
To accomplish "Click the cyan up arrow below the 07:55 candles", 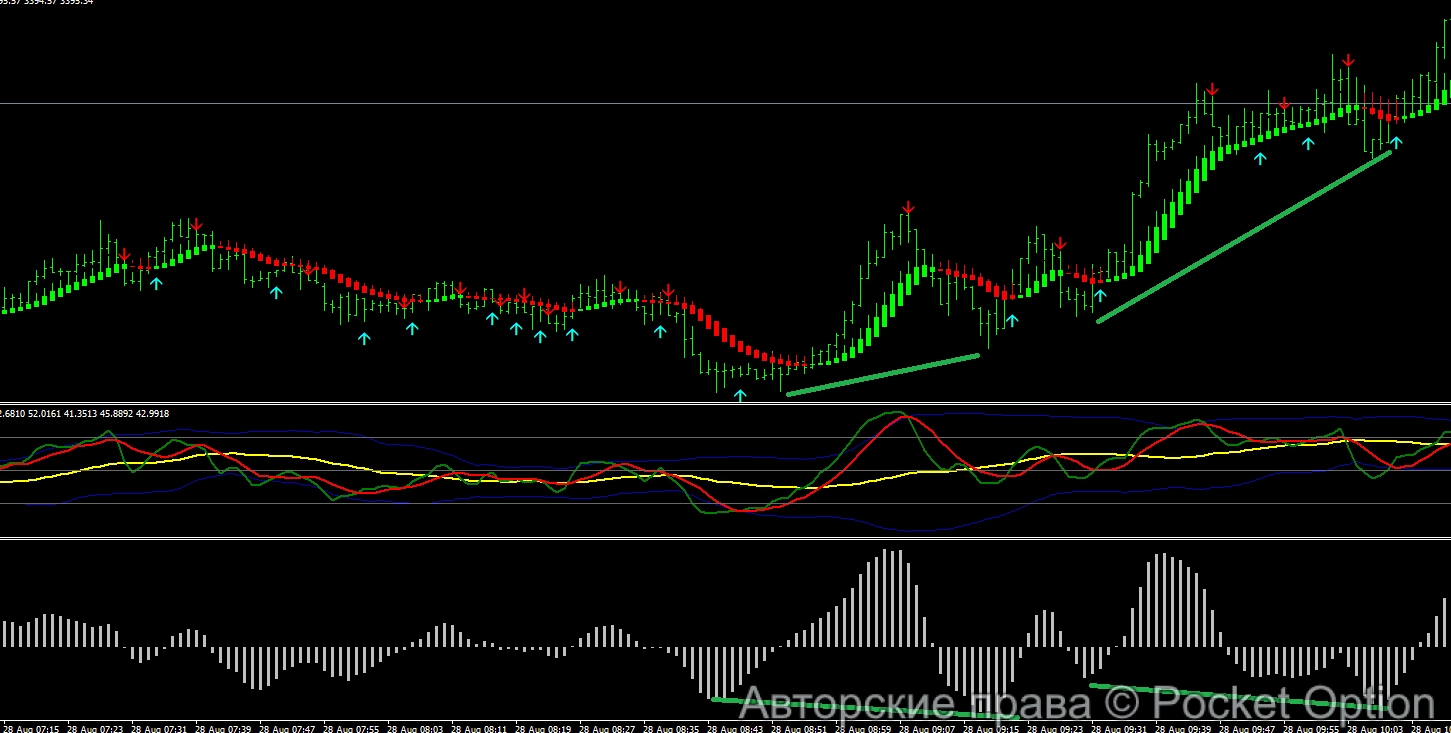I will [x=364, y=339].
